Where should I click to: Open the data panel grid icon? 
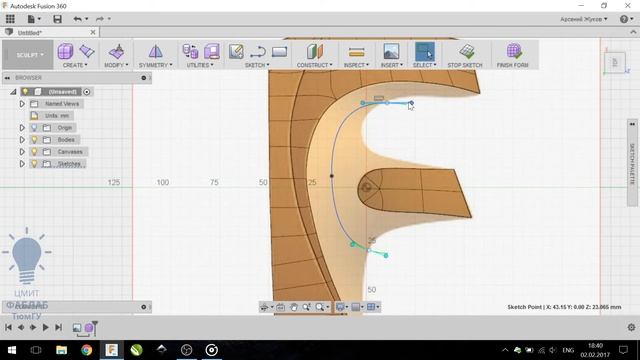[x=10, y=19]
